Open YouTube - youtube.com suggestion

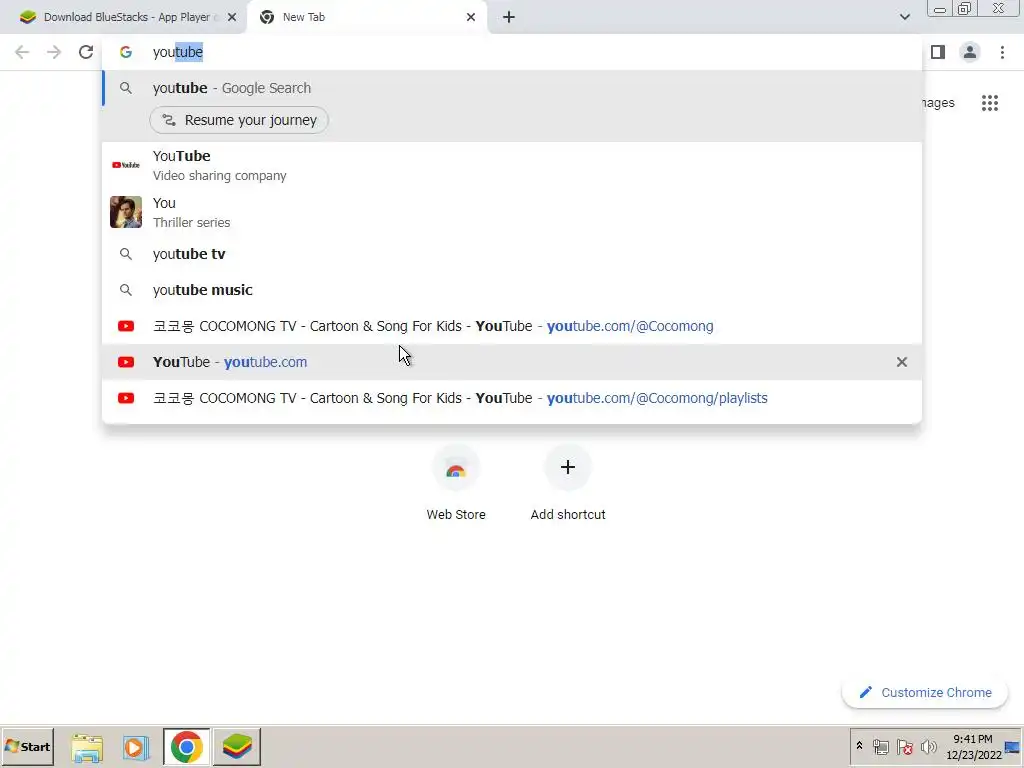(x=512, y=362)
